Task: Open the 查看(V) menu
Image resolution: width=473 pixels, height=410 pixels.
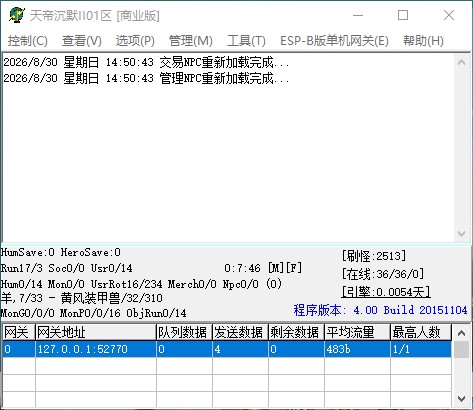Action: pyautogui.click(x=82, y=41)
